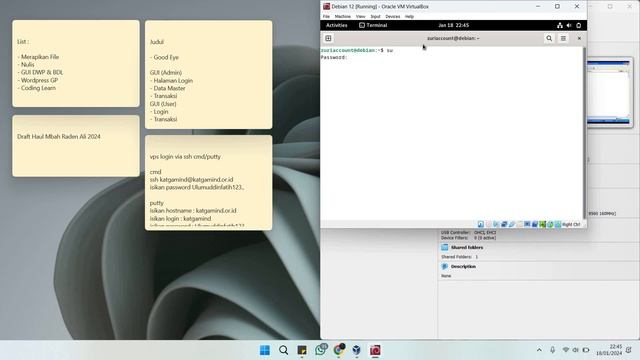The image size is (640, 360).
Task: Click display indicator in VirtualBox status bar
Action: (x=527, y=224)
